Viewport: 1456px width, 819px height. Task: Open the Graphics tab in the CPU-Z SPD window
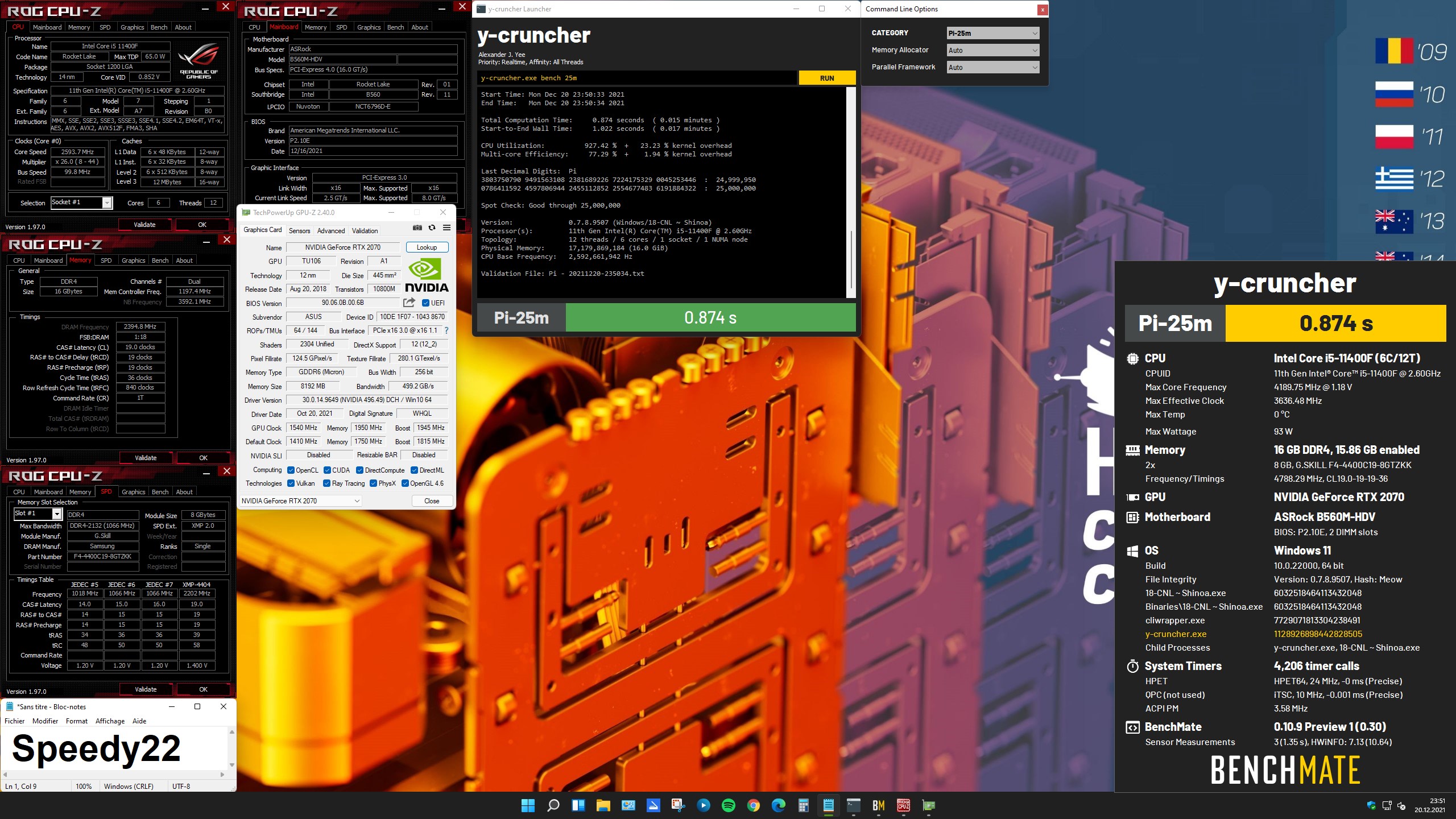133,492
